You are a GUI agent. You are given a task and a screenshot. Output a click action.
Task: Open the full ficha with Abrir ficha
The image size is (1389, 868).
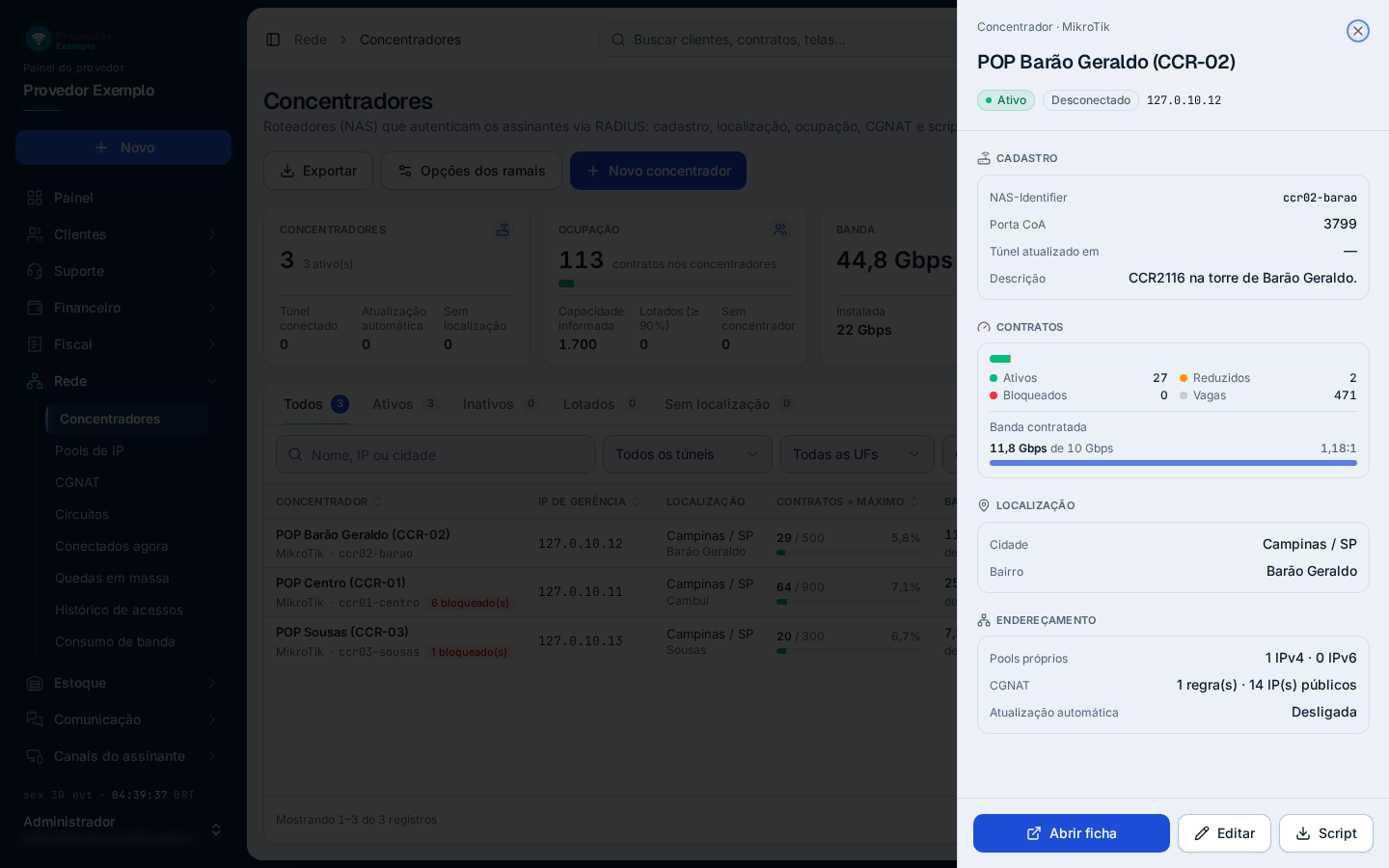(x=1072, y=833)
